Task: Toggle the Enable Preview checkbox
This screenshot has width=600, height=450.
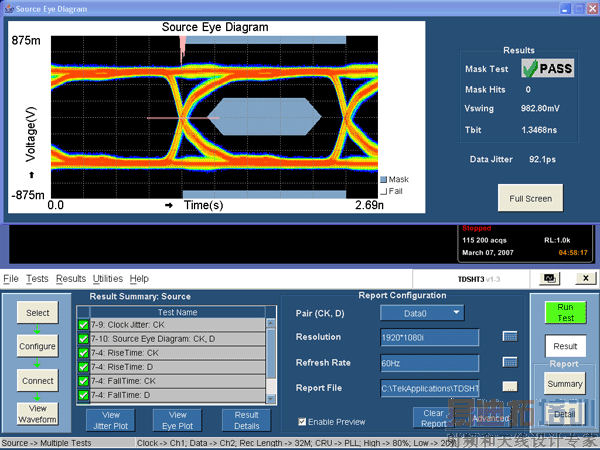Action: 303,422
